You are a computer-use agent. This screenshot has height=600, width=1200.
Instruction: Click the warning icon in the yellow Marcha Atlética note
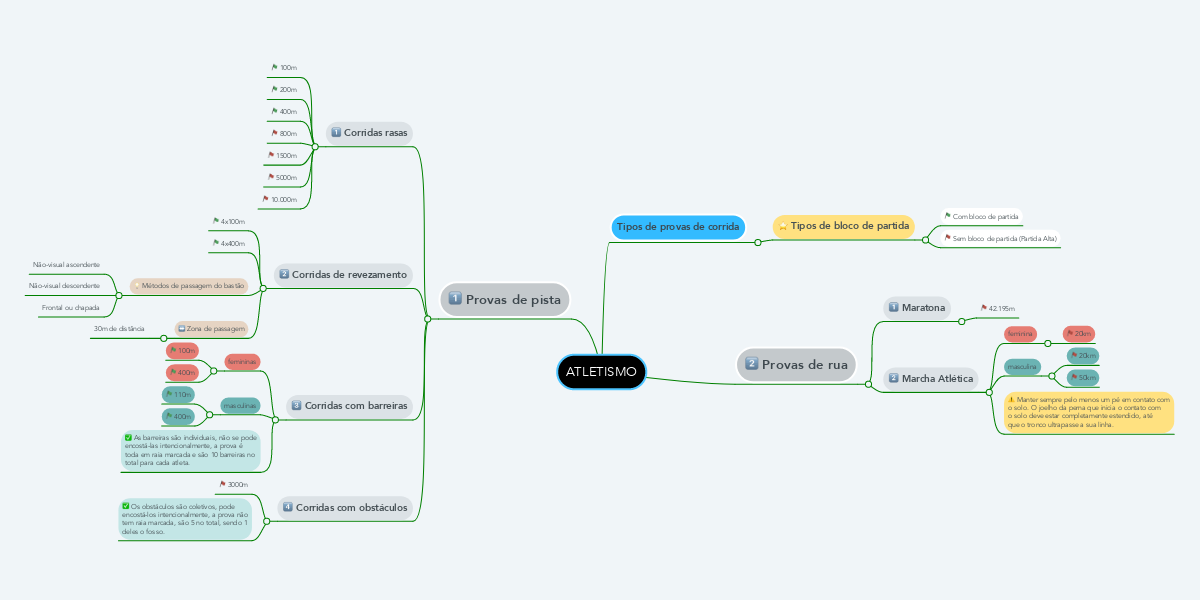click(x=1011, y=399)
